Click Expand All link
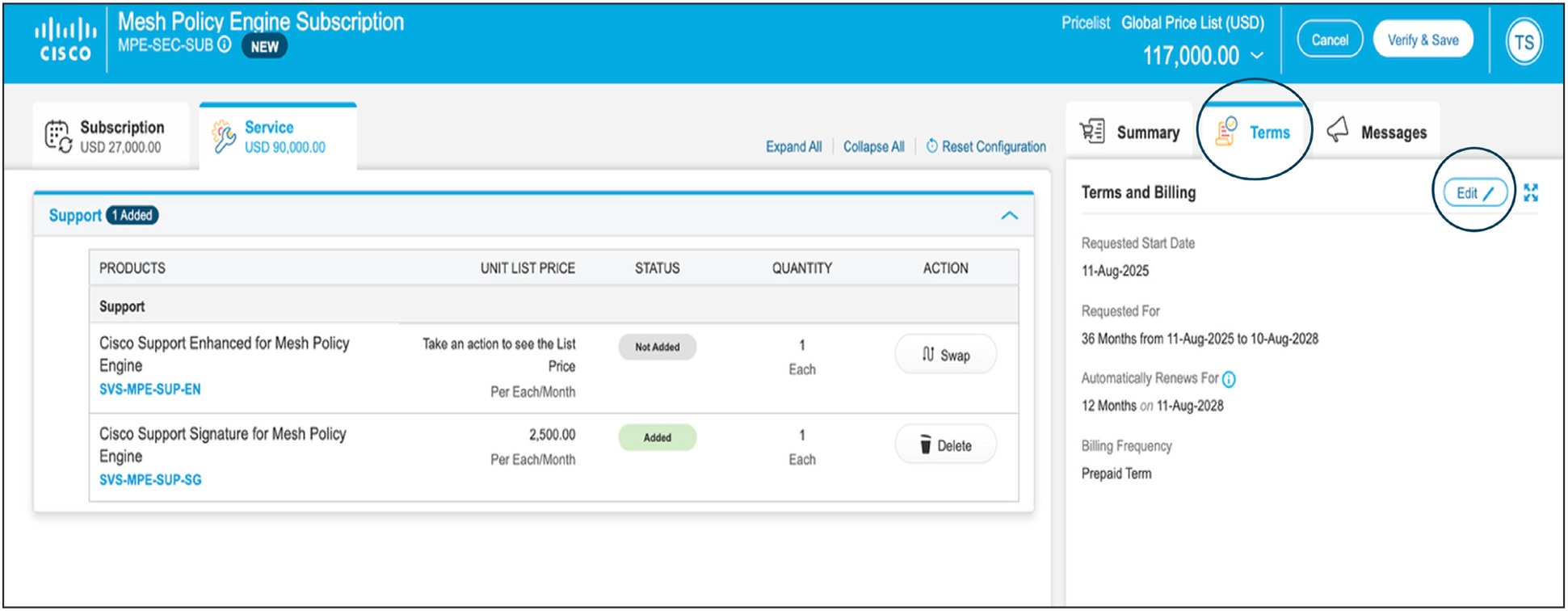The width and height of the screenshot is (1568, 611). (x=793, y=146)
